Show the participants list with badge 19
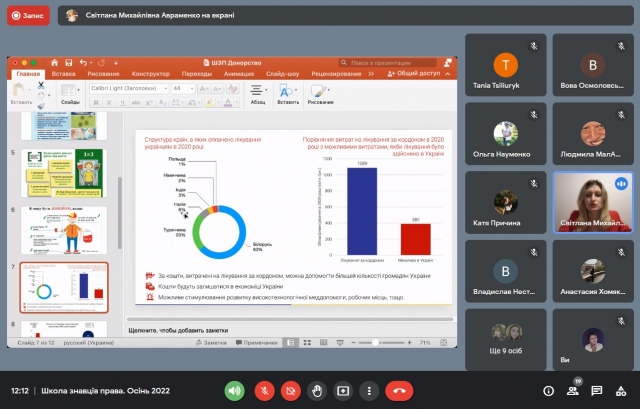 point(573,391)
